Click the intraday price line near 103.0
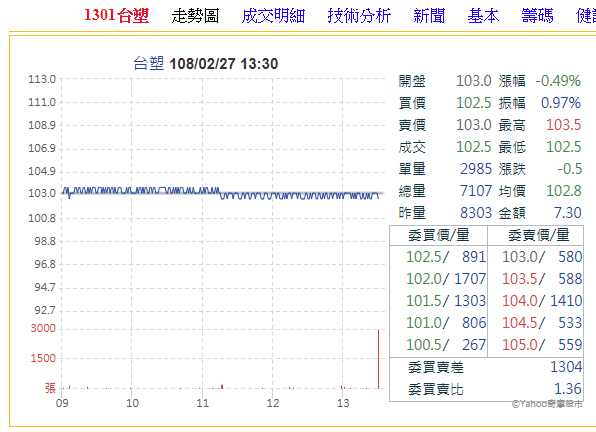This screenshot has height=432, width=596. click(x=220, y=193)
